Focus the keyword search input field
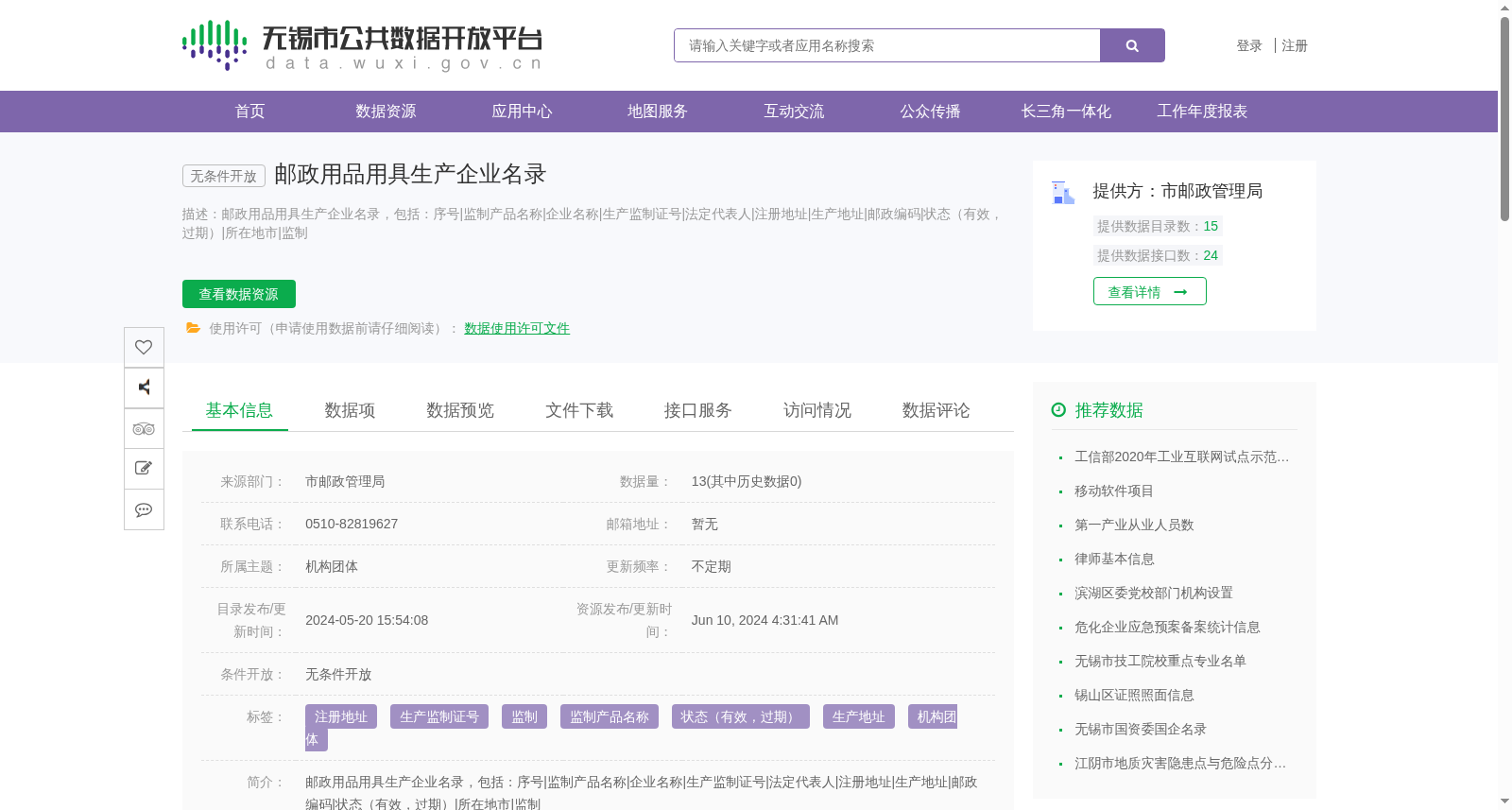 [887, 45]
